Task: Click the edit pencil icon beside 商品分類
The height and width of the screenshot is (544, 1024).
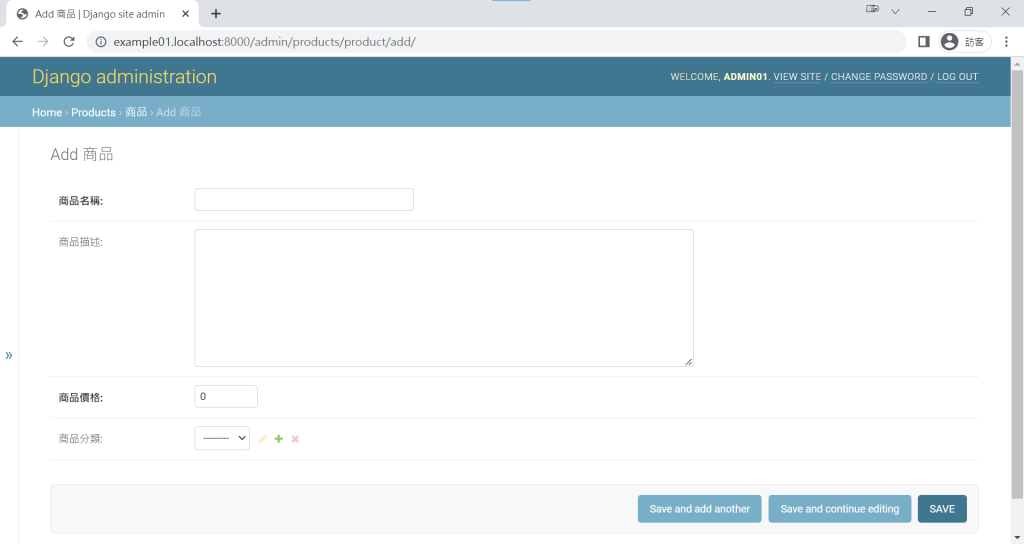Action: (x=263, y=439)
